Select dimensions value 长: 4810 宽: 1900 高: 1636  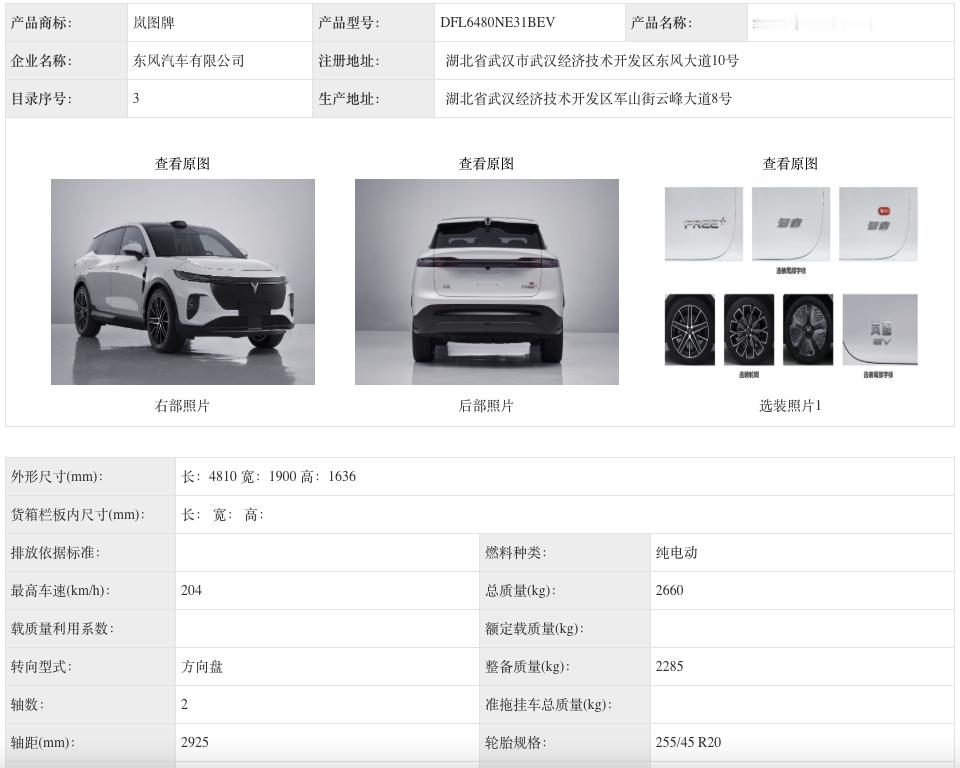click(x=268, y=476)
